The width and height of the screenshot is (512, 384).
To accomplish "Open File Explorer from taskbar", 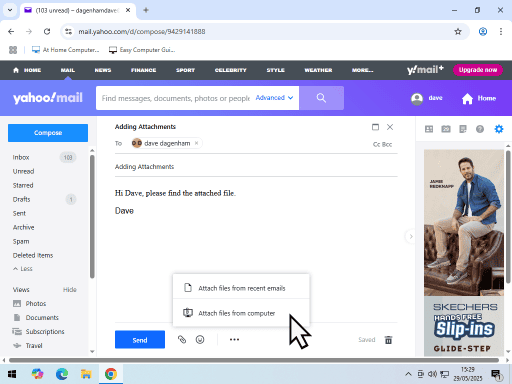I will (x=86, y=374).
